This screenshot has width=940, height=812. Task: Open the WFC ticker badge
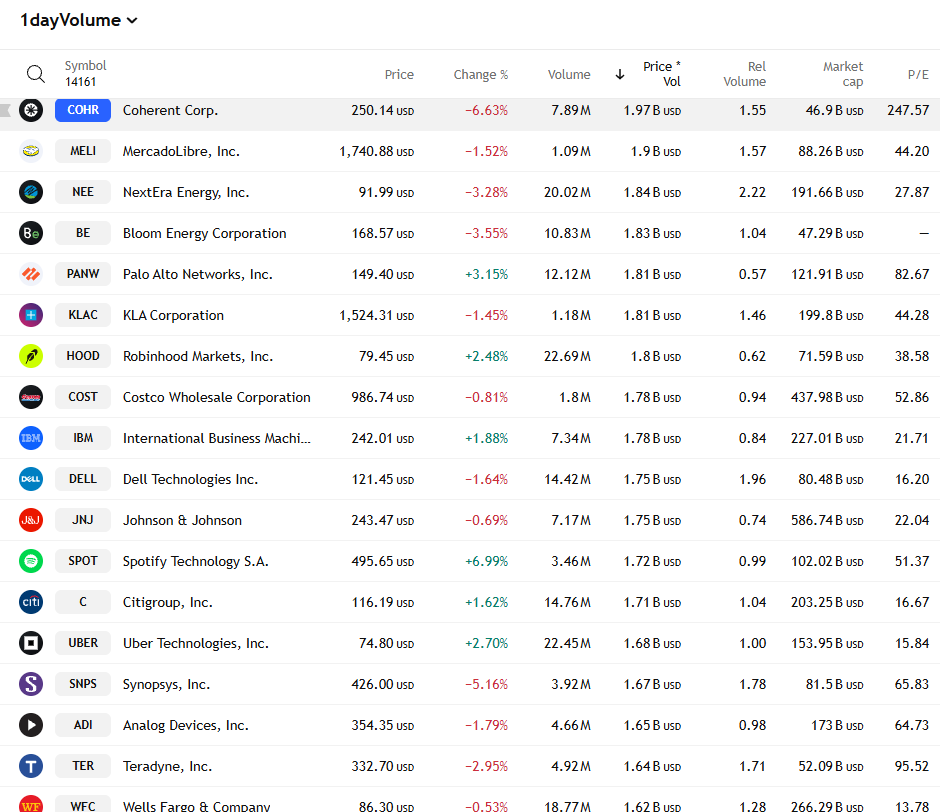(83, 804)
